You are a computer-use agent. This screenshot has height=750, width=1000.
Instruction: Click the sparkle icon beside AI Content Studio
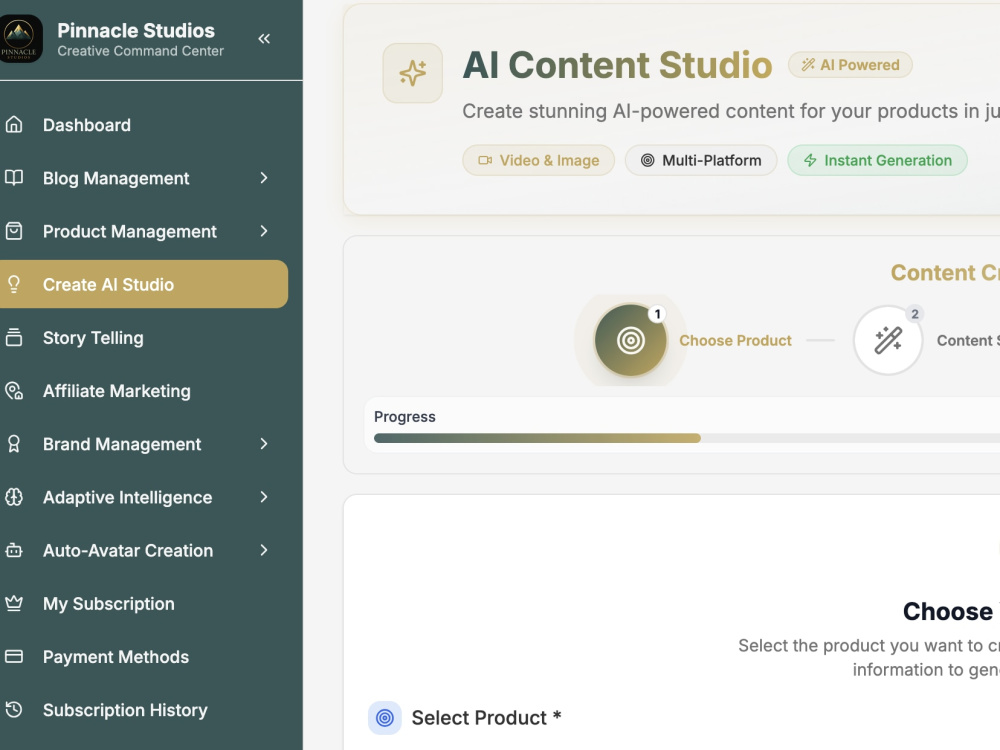(413, 73)
